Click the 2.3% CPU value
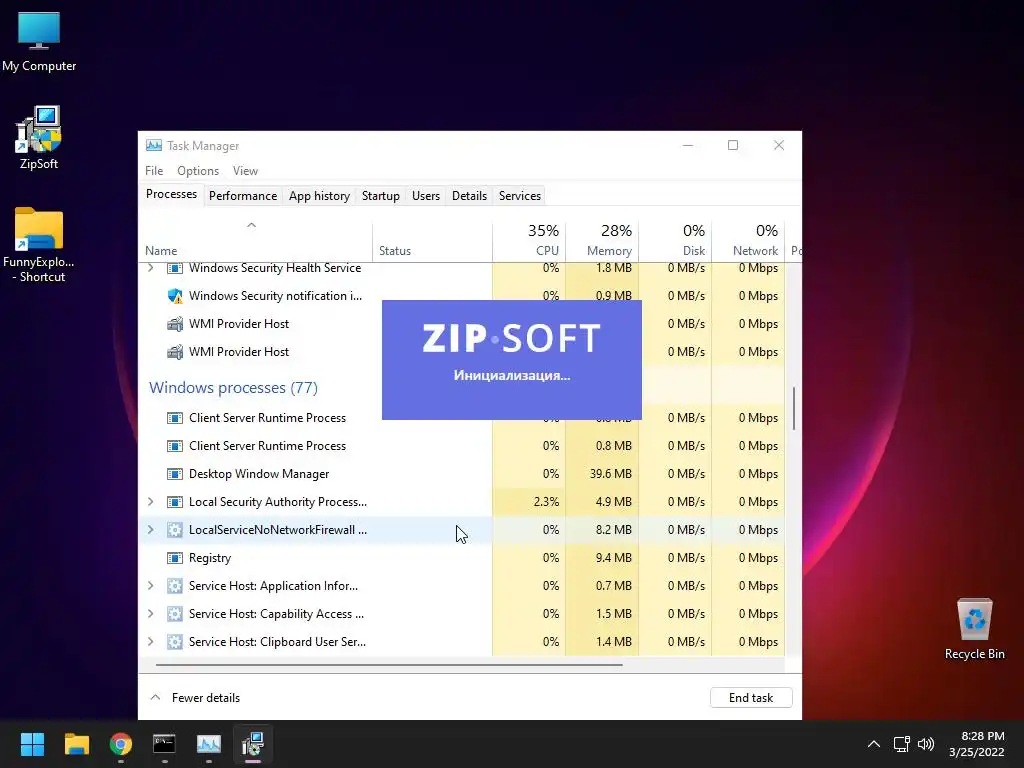 [546, 502]
